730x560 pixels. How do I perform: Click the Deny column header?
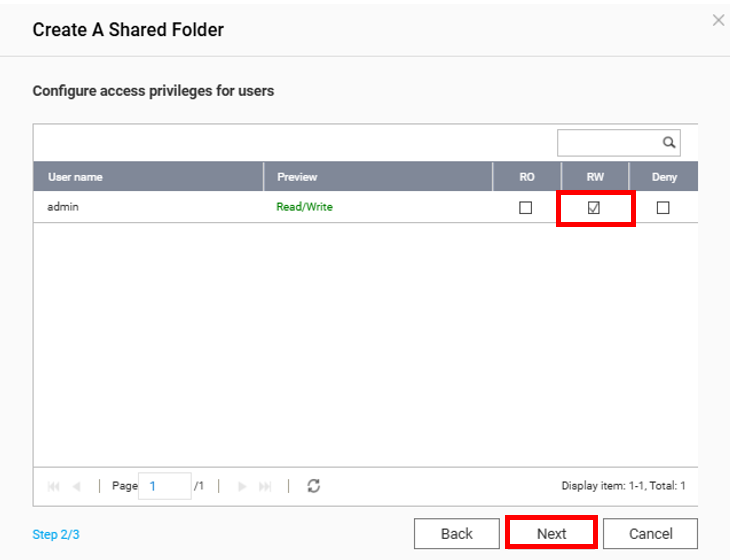[664, 177]
